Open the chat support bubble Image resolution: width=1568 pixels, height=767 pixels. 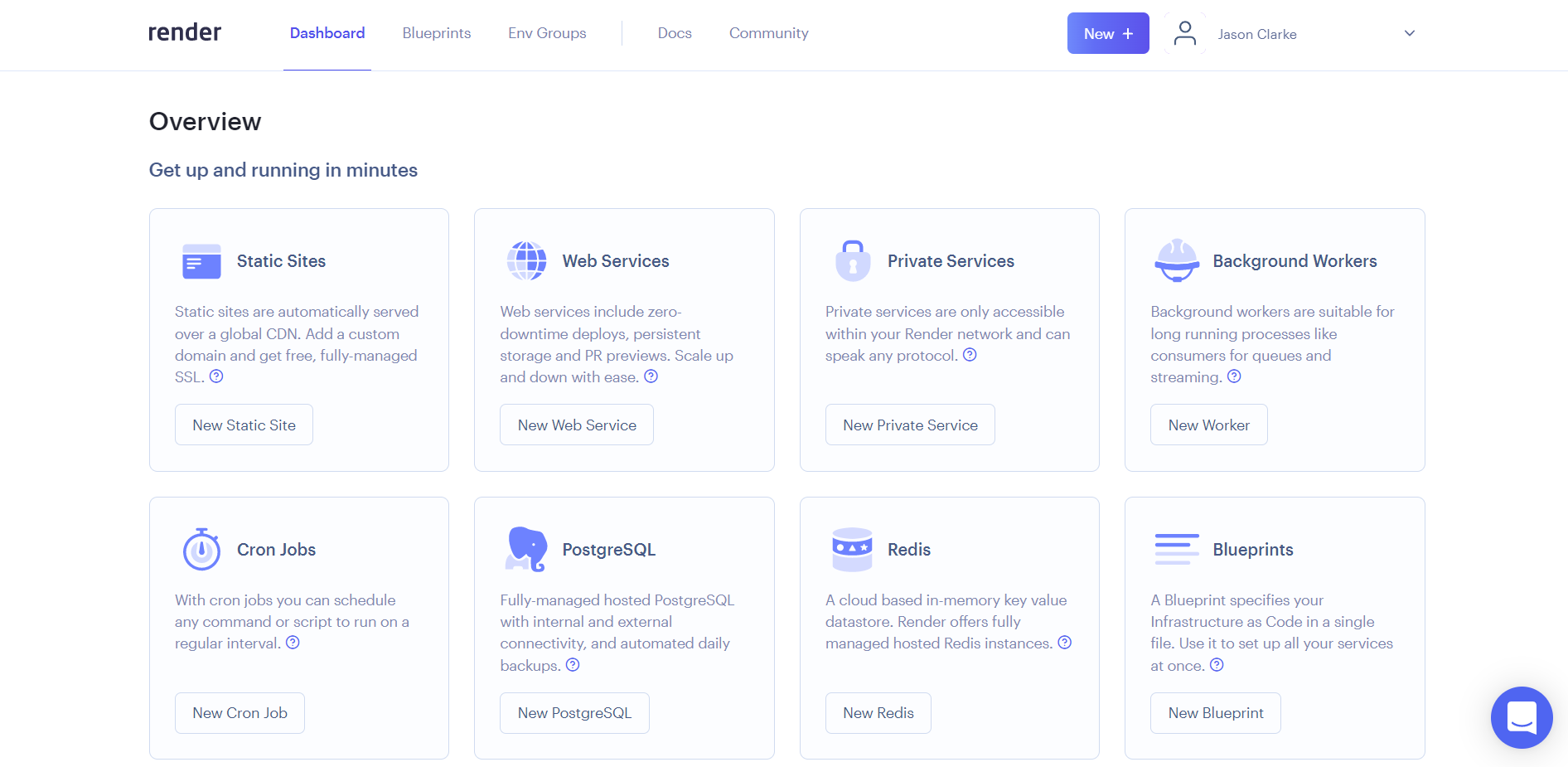click(x=1521, y=717)
